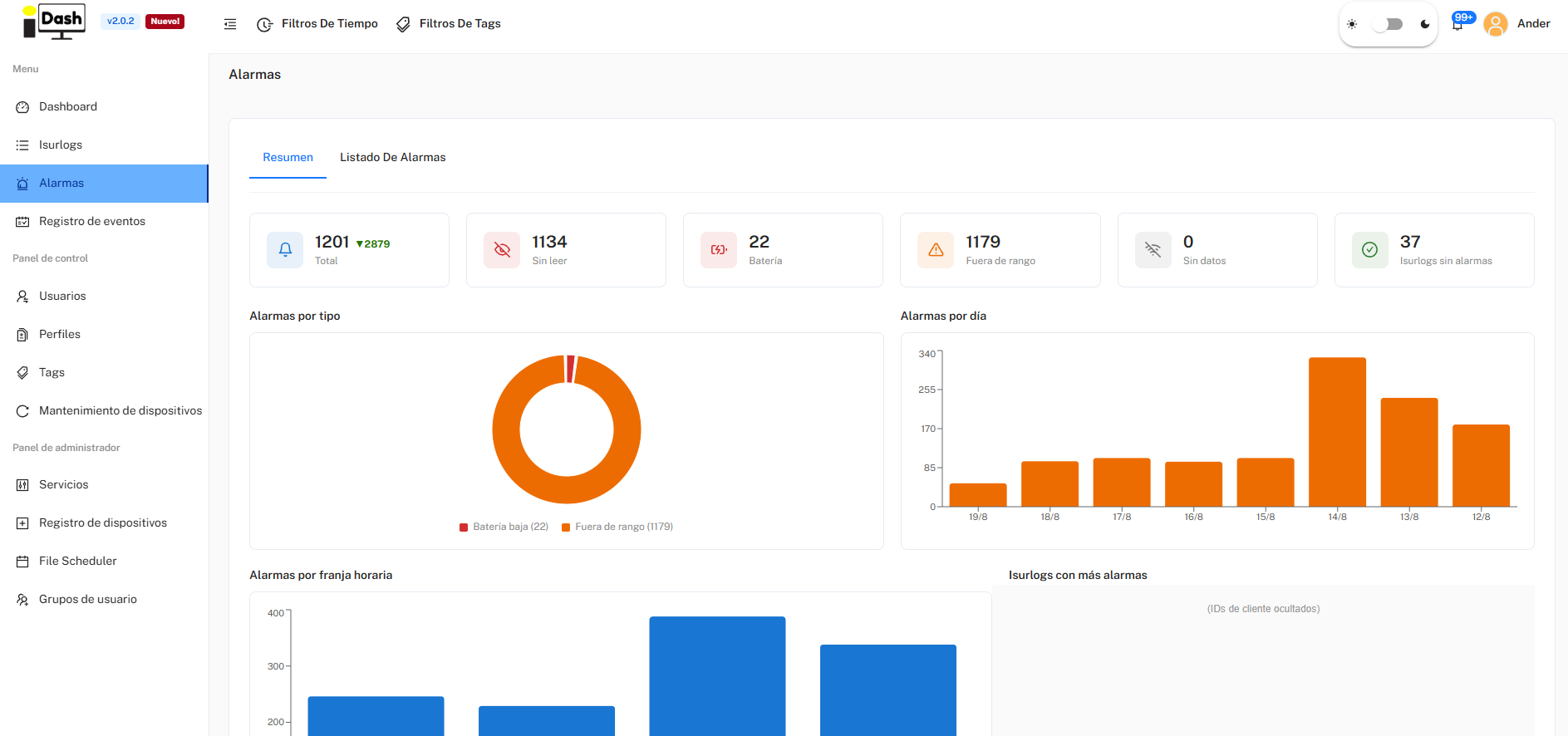Click the Alarmas por tipo chart title
Image resolution: width=1568 pixels, height=736 pixels.
[295, 316]
